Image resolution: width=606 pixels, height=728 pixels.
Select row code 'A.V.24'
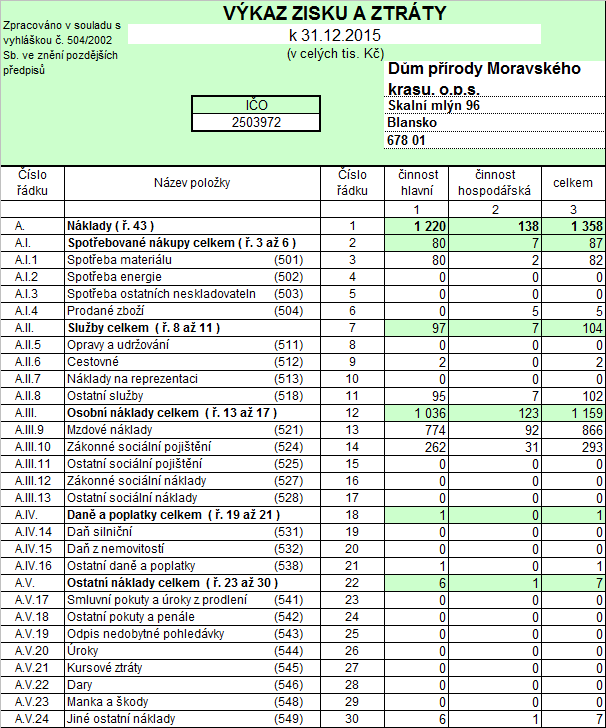point(32,720)
